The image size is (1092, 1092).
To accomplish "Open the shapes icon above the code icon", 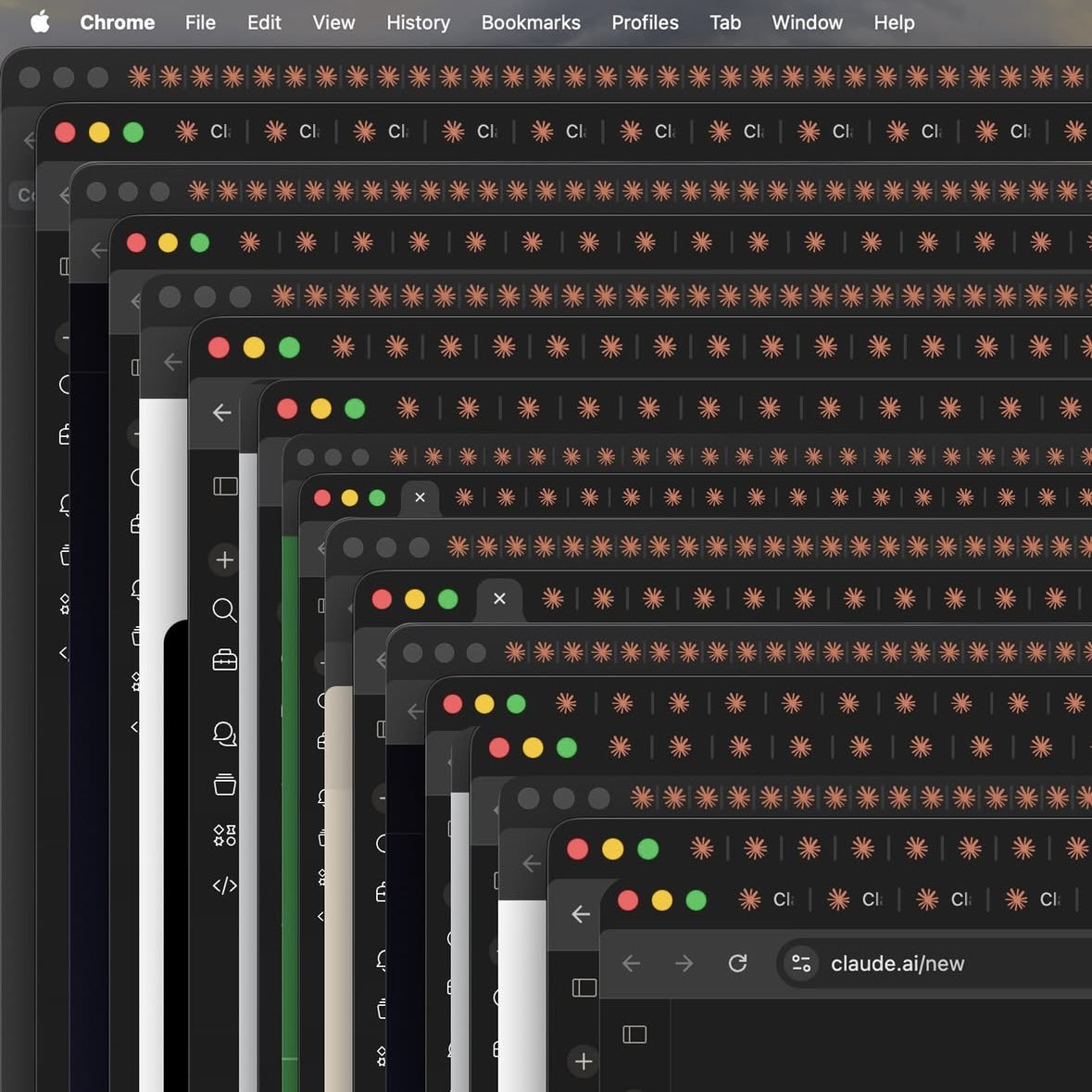I will (224, 835).
